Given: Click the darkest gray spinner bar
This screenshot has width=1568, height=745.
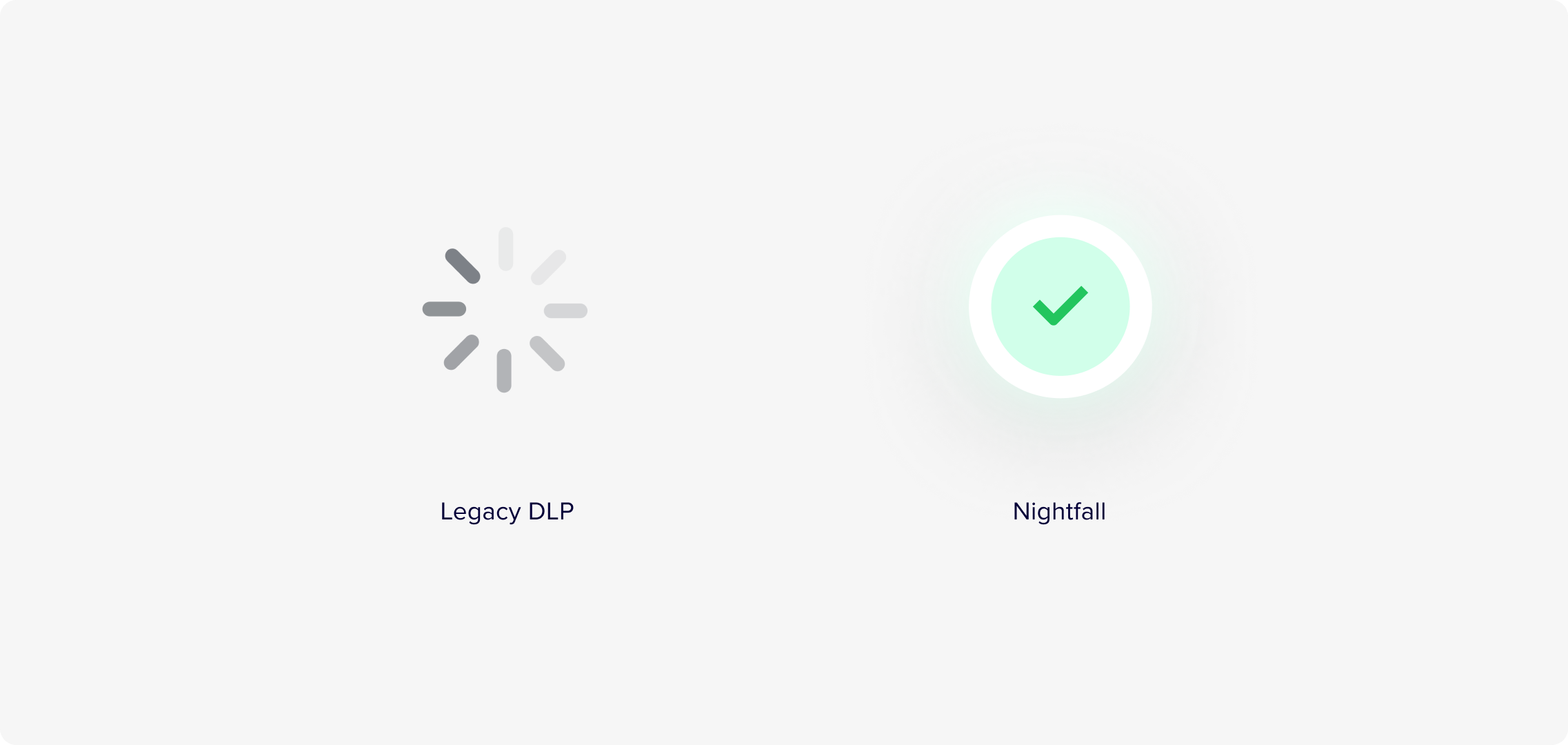Looking at the screenshot, I should tap(463, 266).
